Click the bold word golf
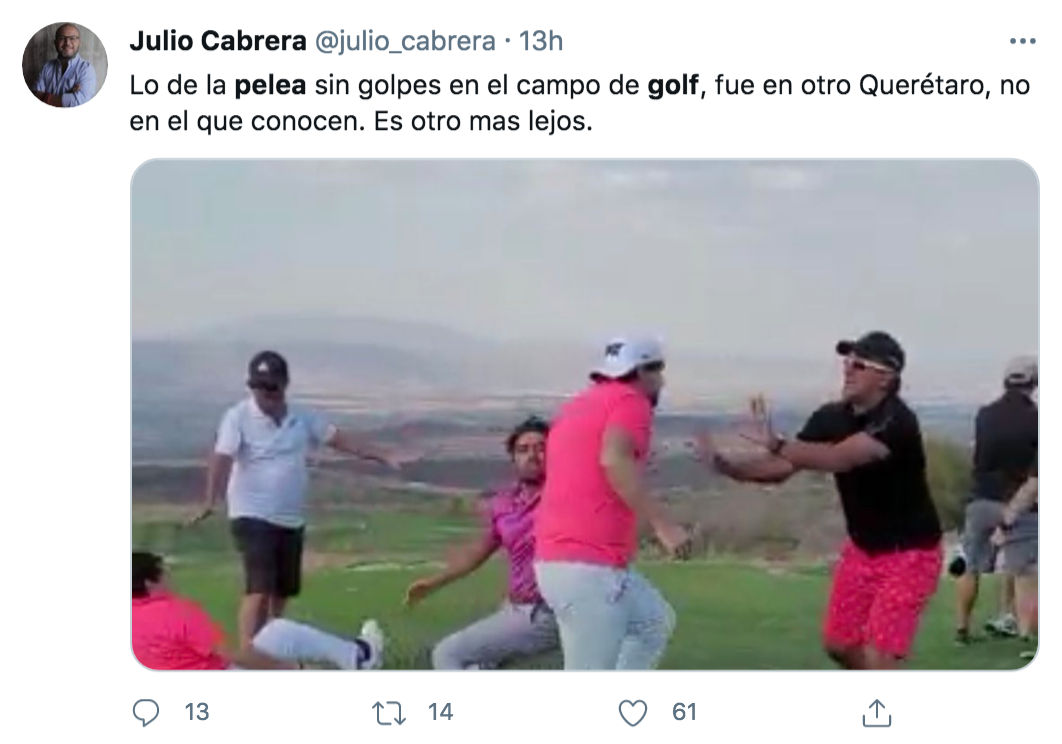This screenshot has height=744, width=1062. pos(673,85)
